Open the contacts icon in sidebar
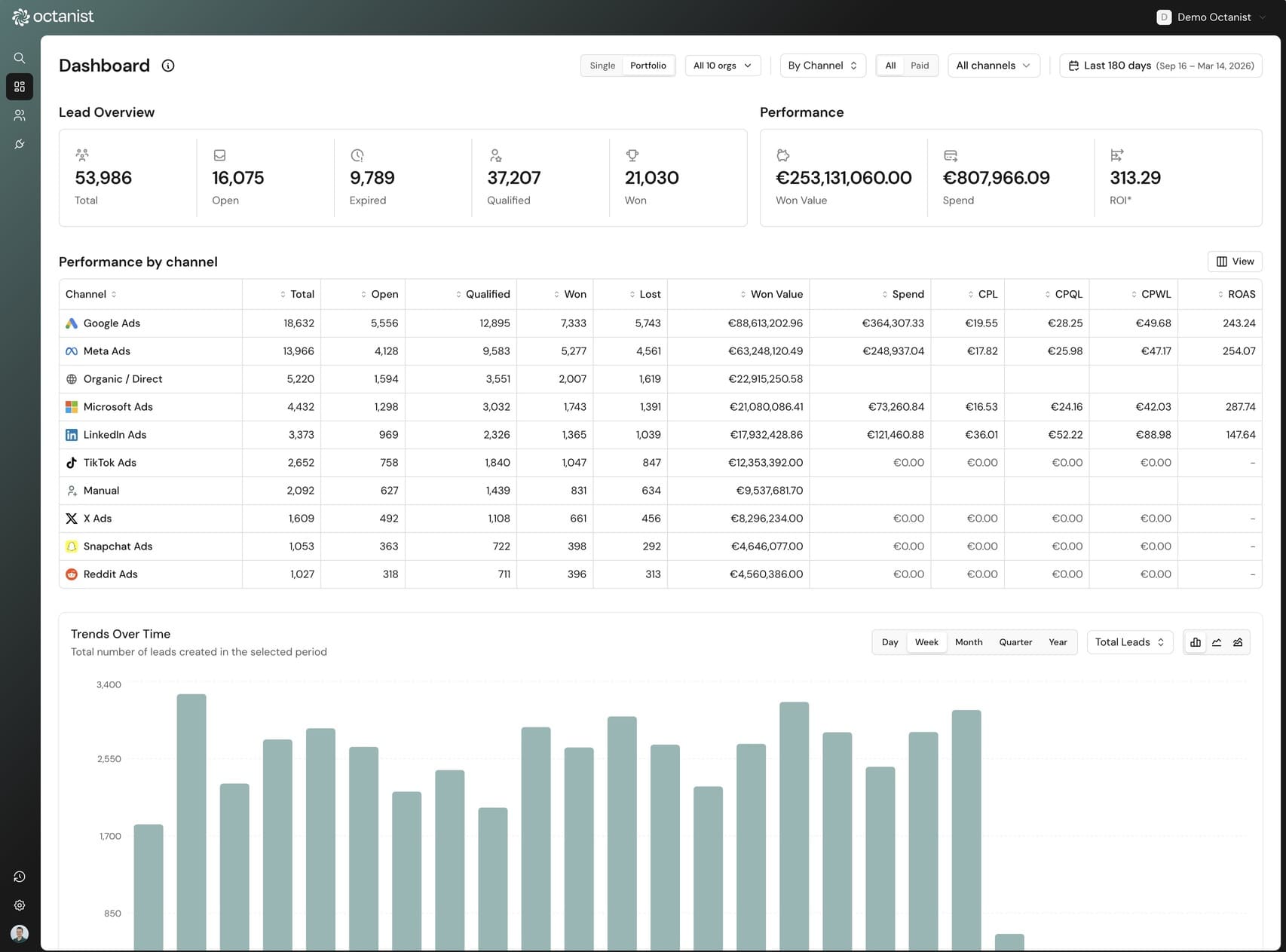This screenshot has height=952, width=1286. tap(20, 115)
